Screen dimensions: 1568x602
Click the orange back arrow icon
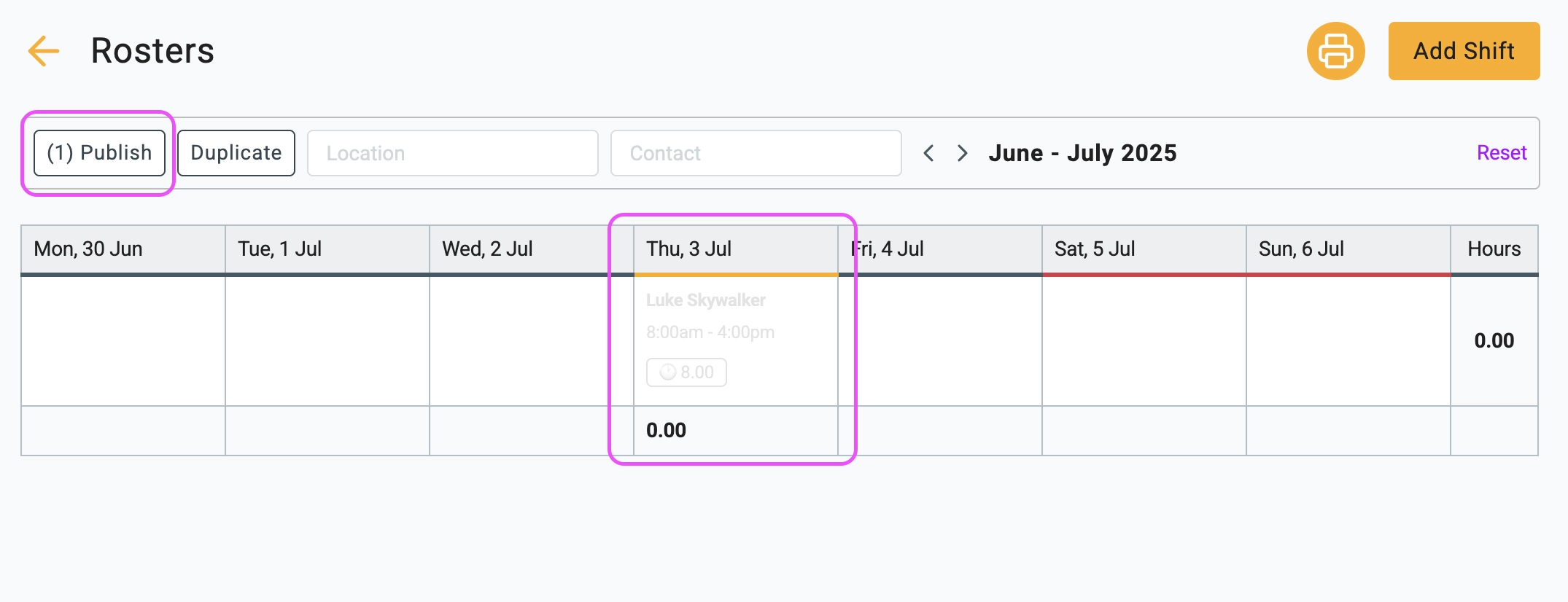point(43,51)
